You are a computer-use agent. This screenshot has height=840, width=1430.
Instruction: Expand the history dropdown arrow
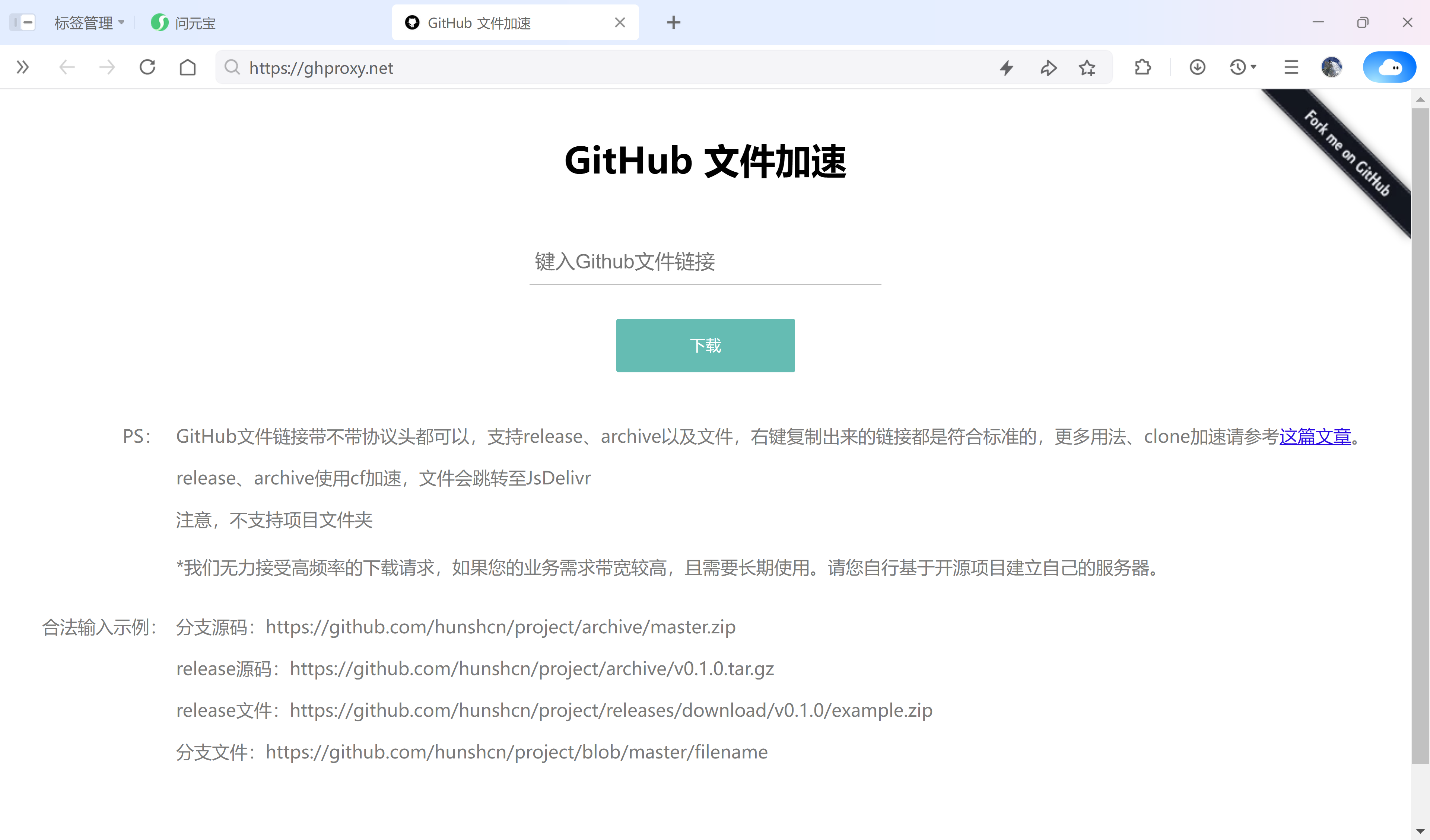(x=1253, y=67)
